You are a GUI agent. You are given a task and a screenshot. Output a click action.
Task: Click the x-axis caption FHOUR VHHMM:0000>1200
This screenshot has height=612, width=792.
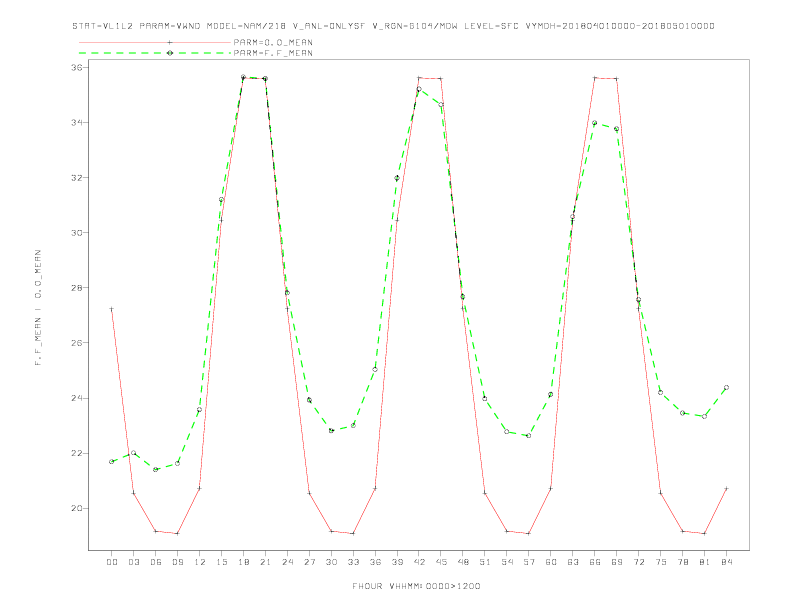point(416,586)
